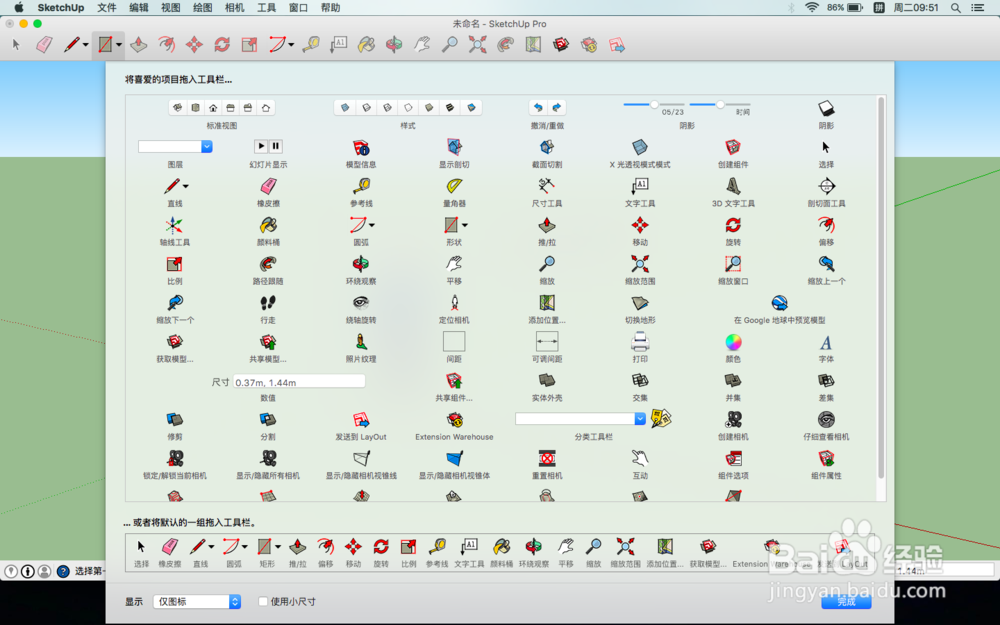Image resolution: width=1000 pixels, height=625 pixels.
Task: Expand the Line tool dropdown arrow in the main toolbar
Action: 85,45
